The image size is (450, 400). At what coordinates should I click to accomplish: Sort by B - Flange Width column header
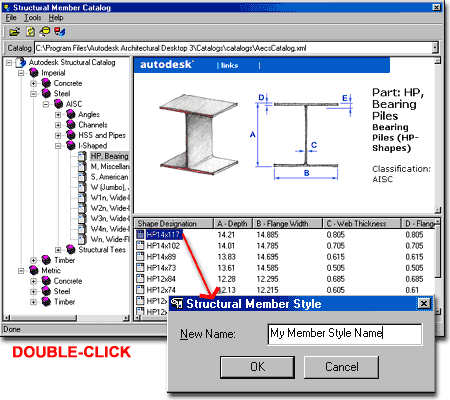coord(288,223)
